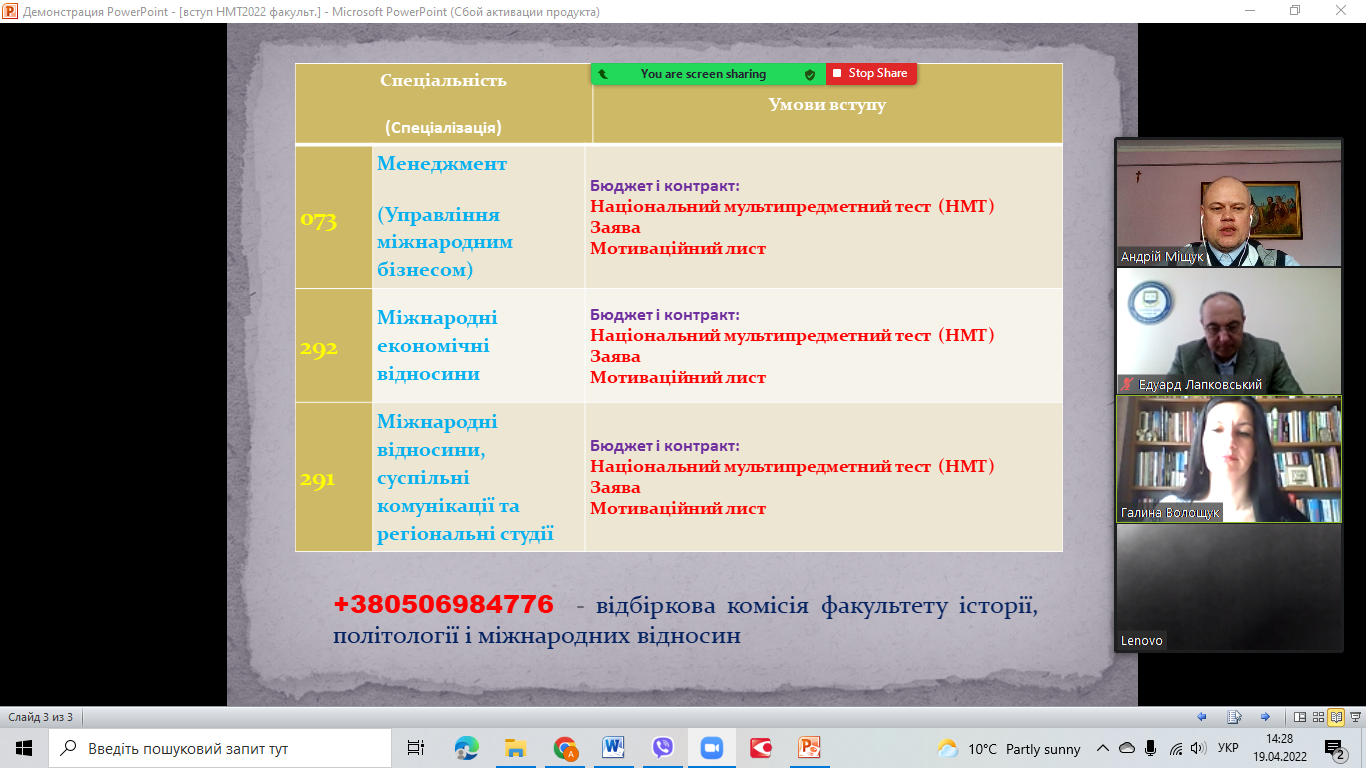Open the slide show options menu icon
This screenshot has height=768, width=1366.
[x=1234, y=717]
